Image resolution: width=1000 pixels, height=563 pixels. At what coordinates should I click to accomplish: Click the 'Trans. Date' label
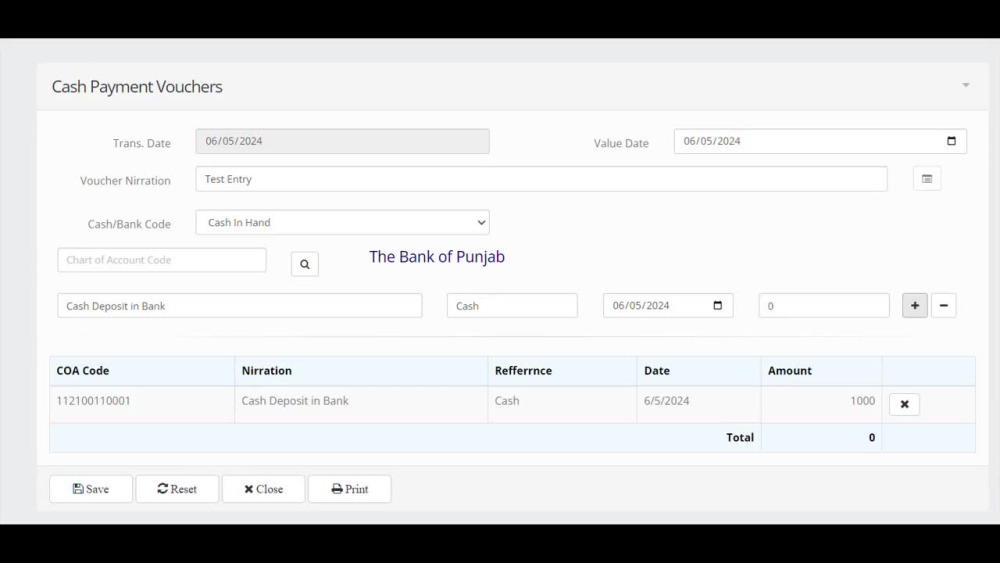point(142,143)
